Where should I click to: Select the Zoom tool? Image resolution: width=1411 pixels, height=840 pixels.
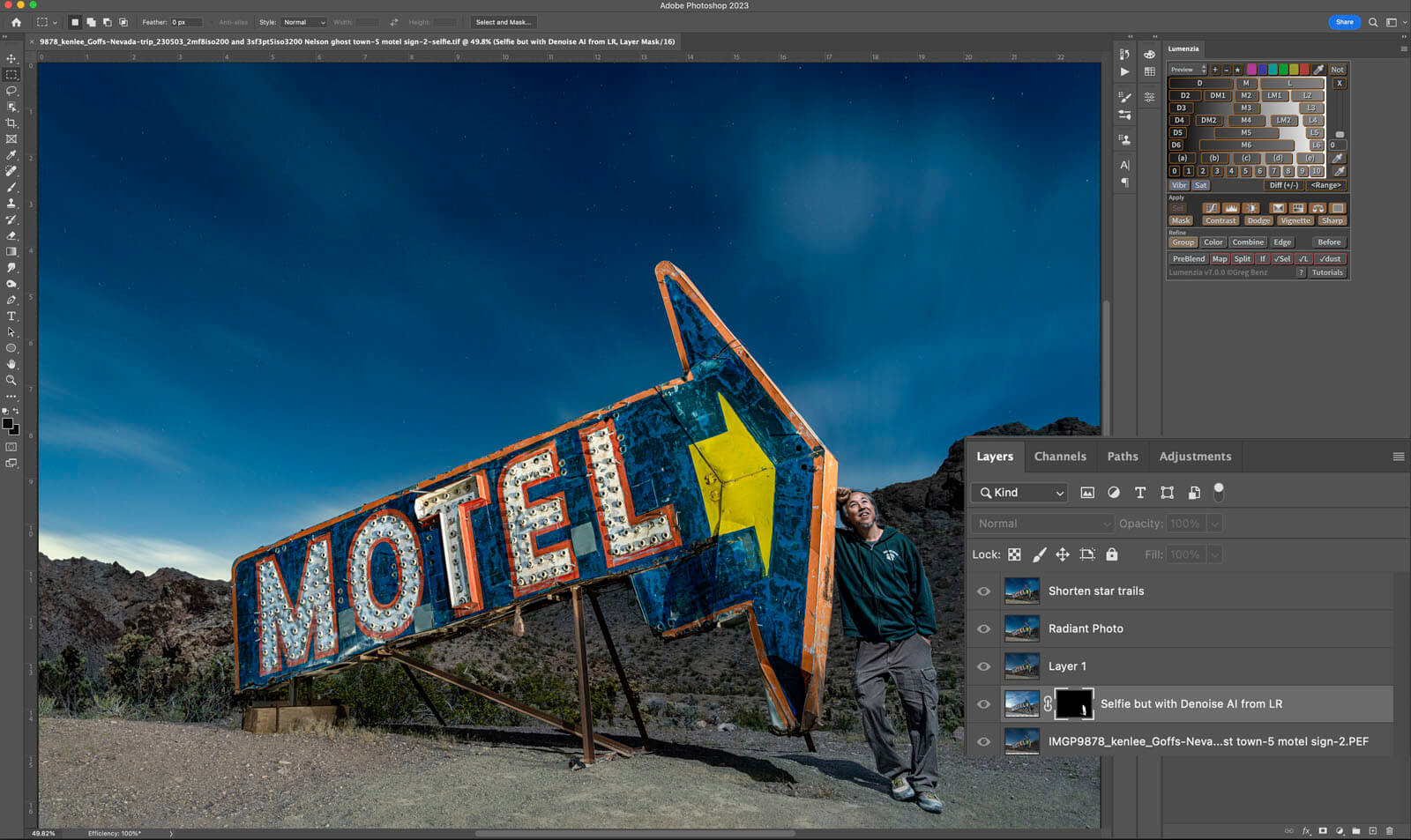point(11,380)
